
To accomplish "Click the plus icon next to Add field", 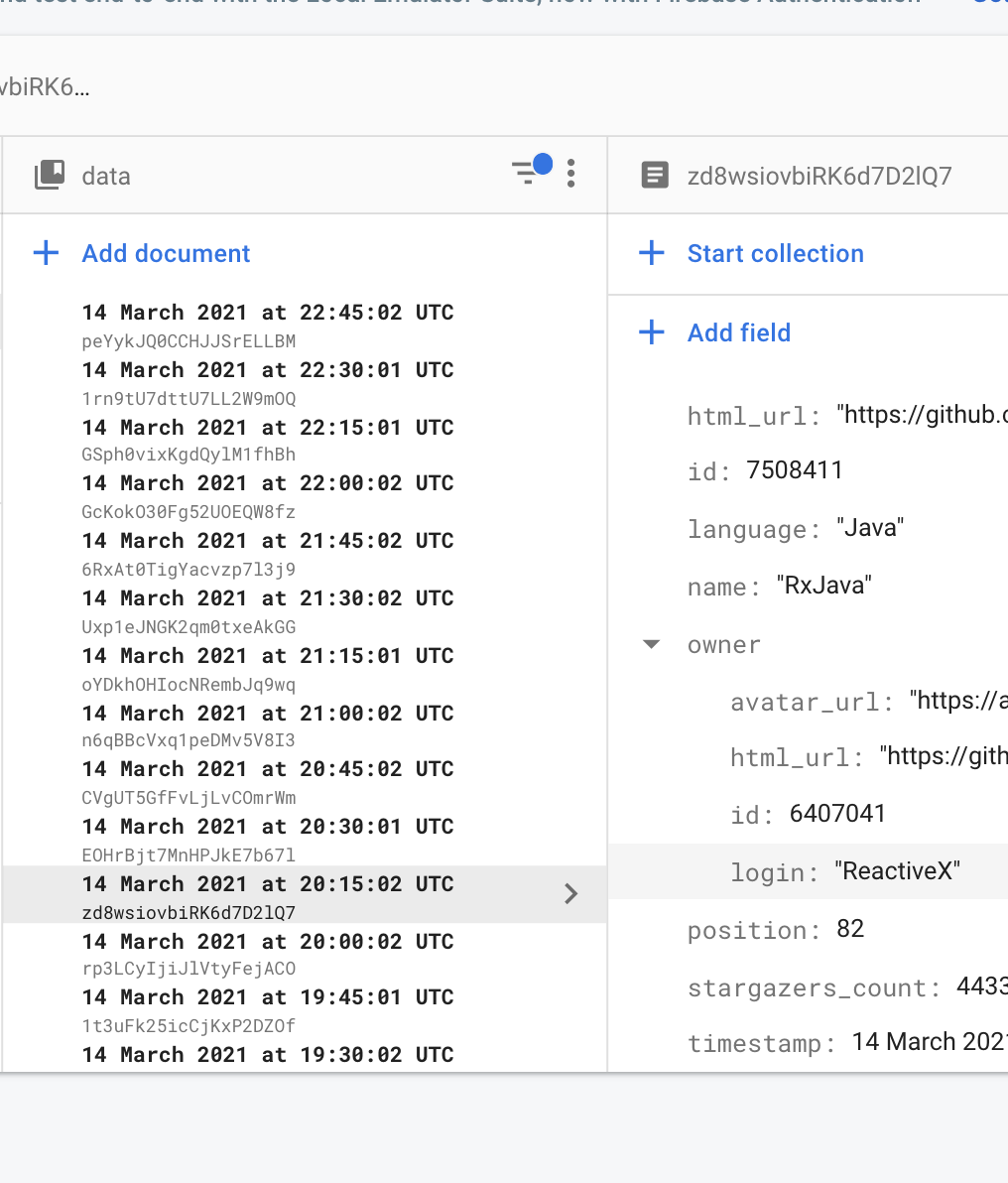I will (x=651, y=331).
